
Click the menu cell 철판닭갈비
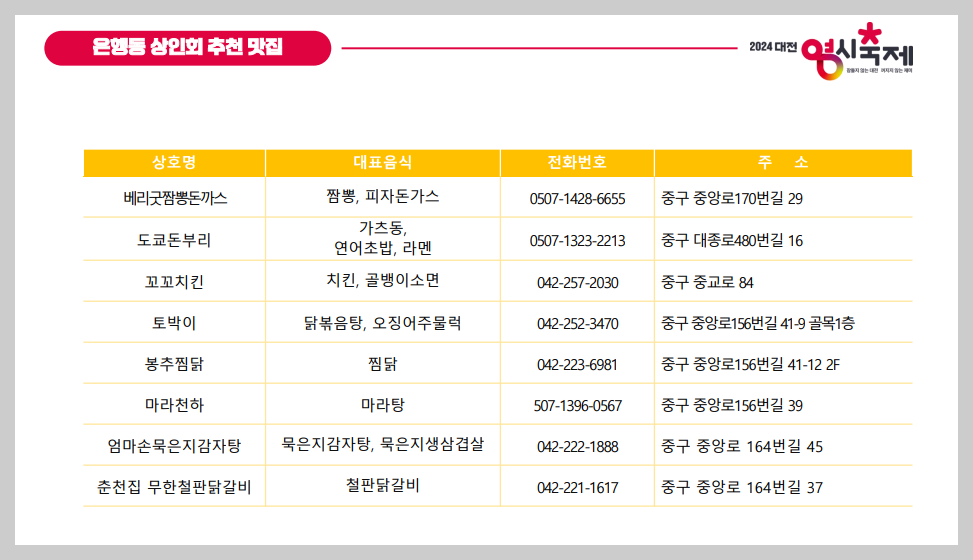coord(383,485)
